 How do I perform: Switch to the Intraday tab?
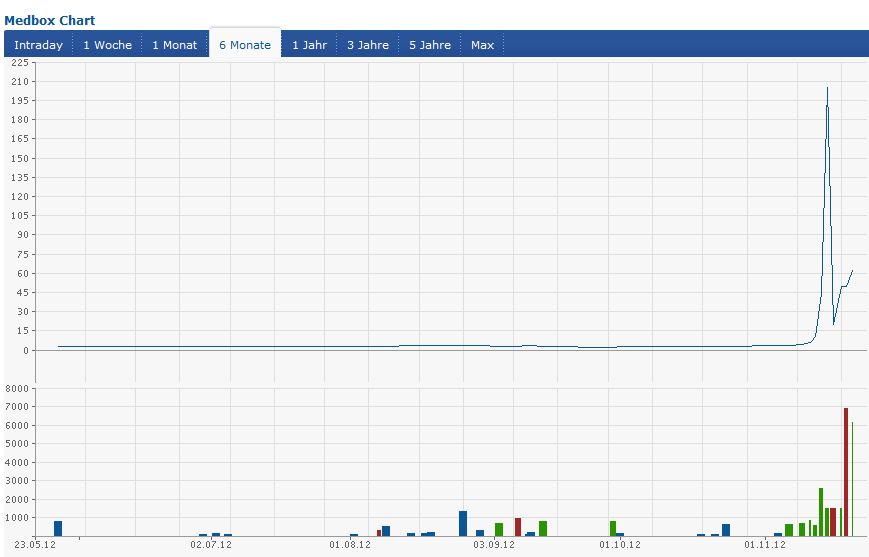(x=38, y=45)
